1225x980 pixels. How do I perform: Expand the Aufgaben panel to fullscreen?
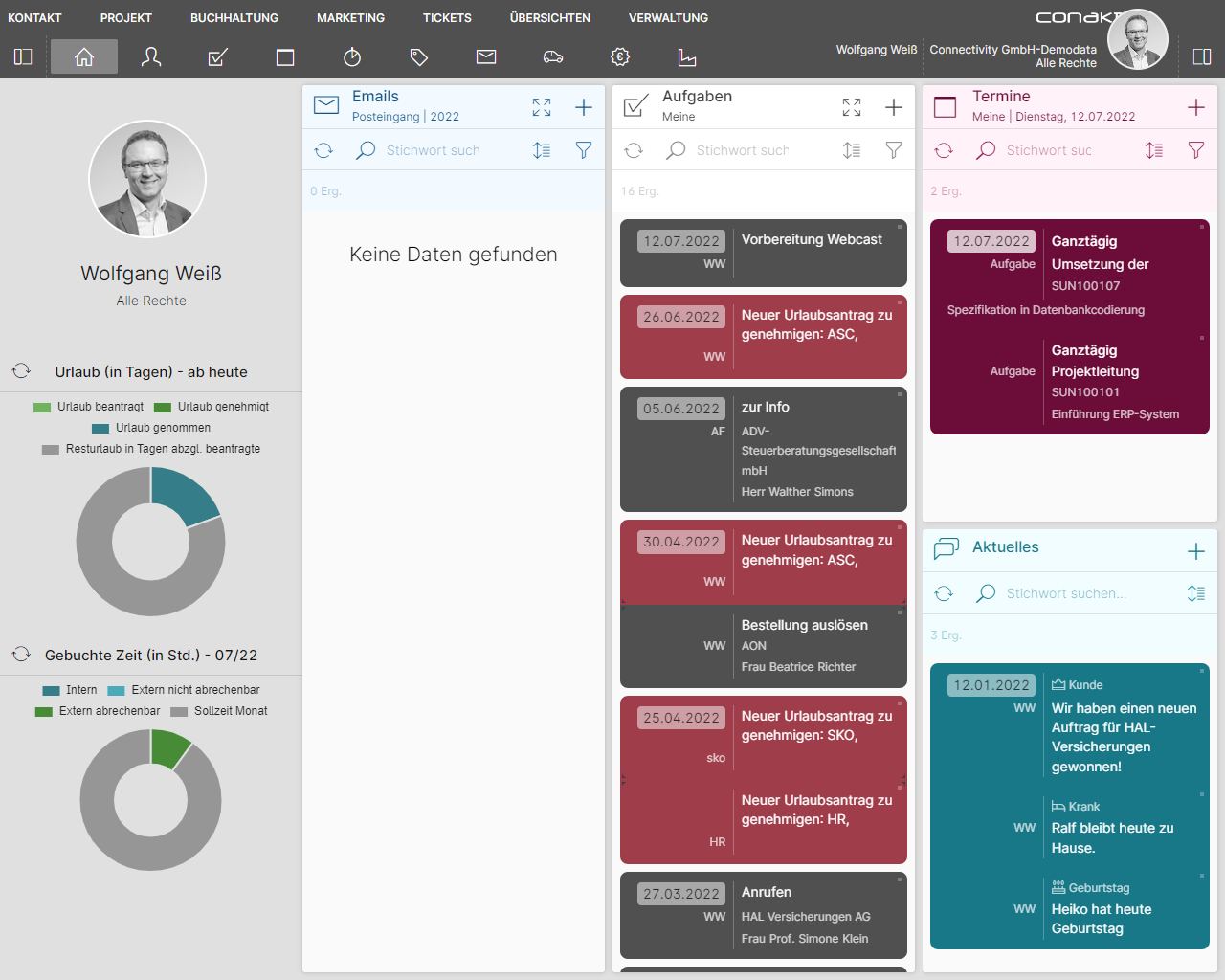852,107
